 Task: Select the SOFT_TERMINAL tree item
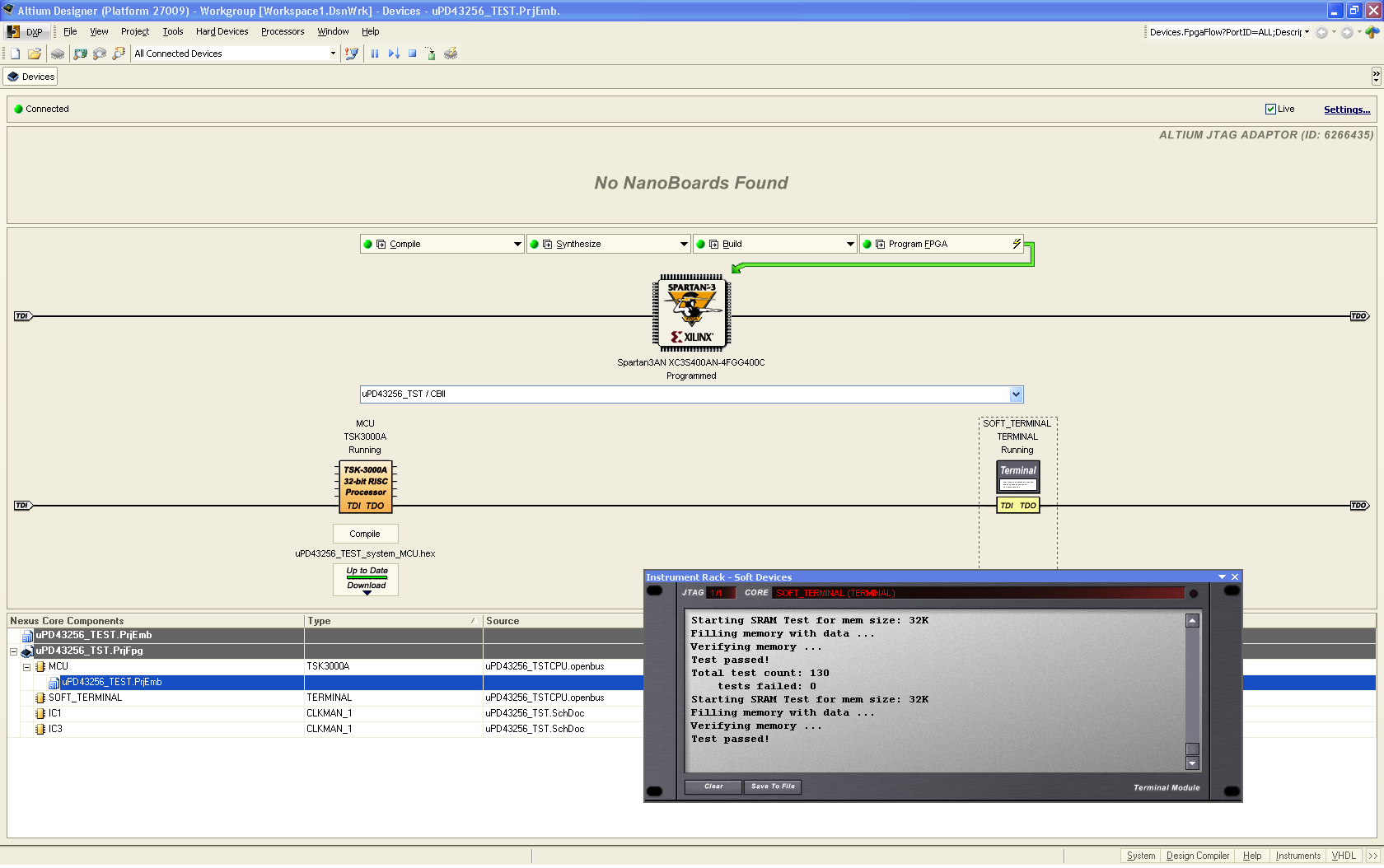point(85,698)
